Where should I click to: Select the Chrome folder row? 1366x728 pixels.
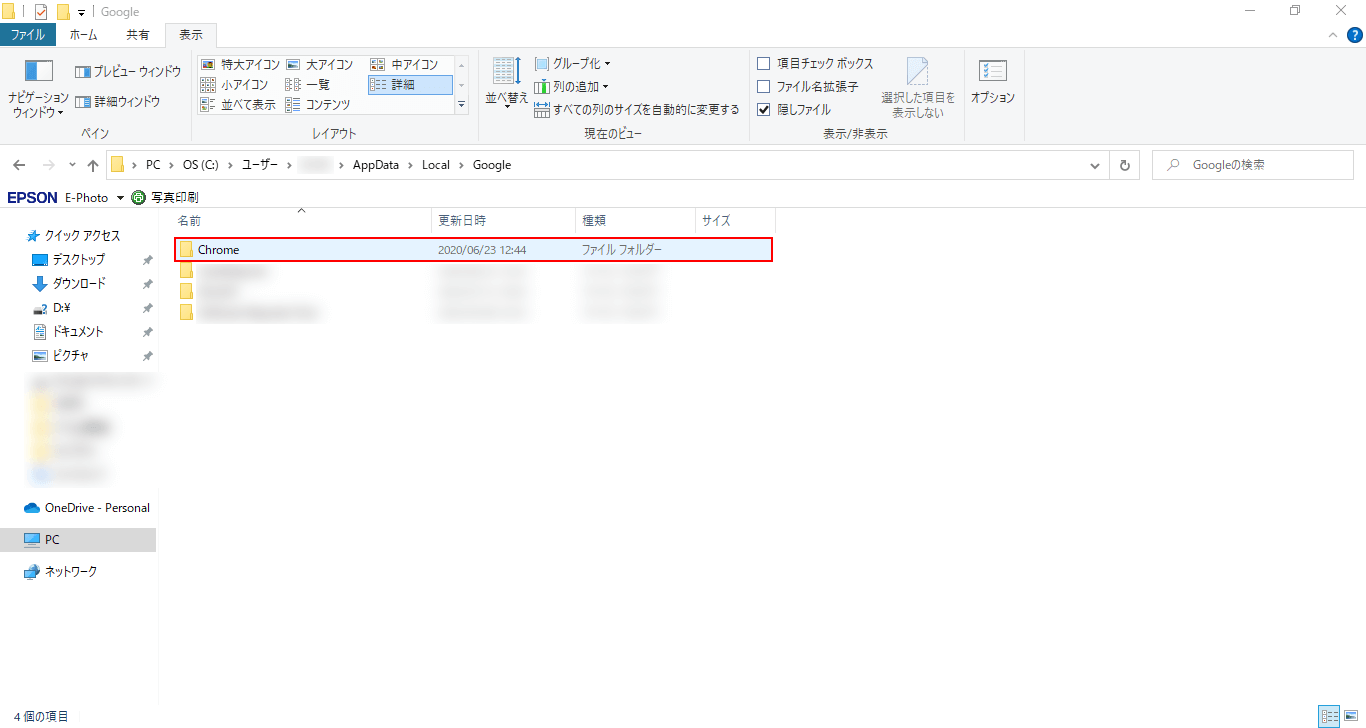473,250
